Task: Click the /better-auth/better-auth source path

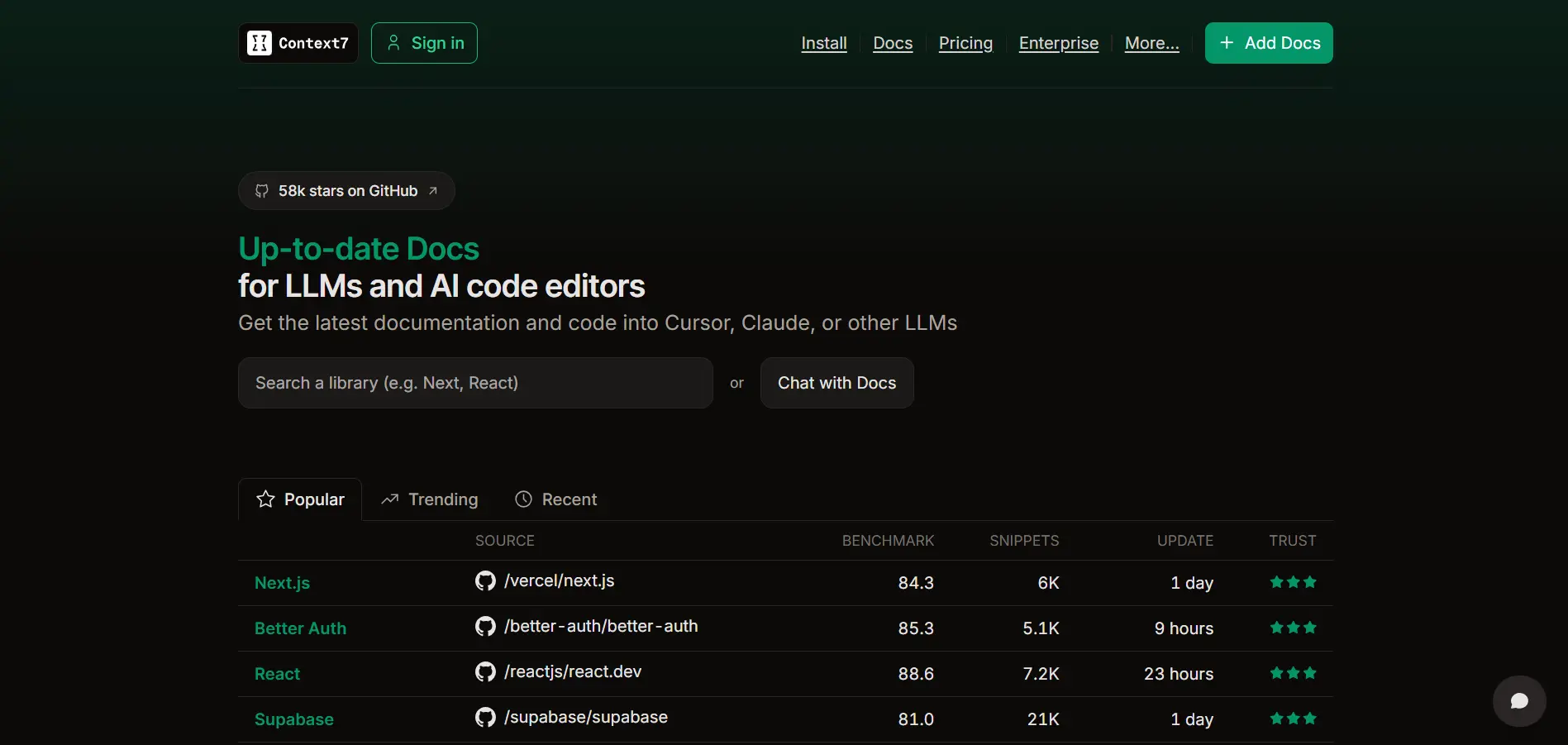Action: (x=601, y=626)
